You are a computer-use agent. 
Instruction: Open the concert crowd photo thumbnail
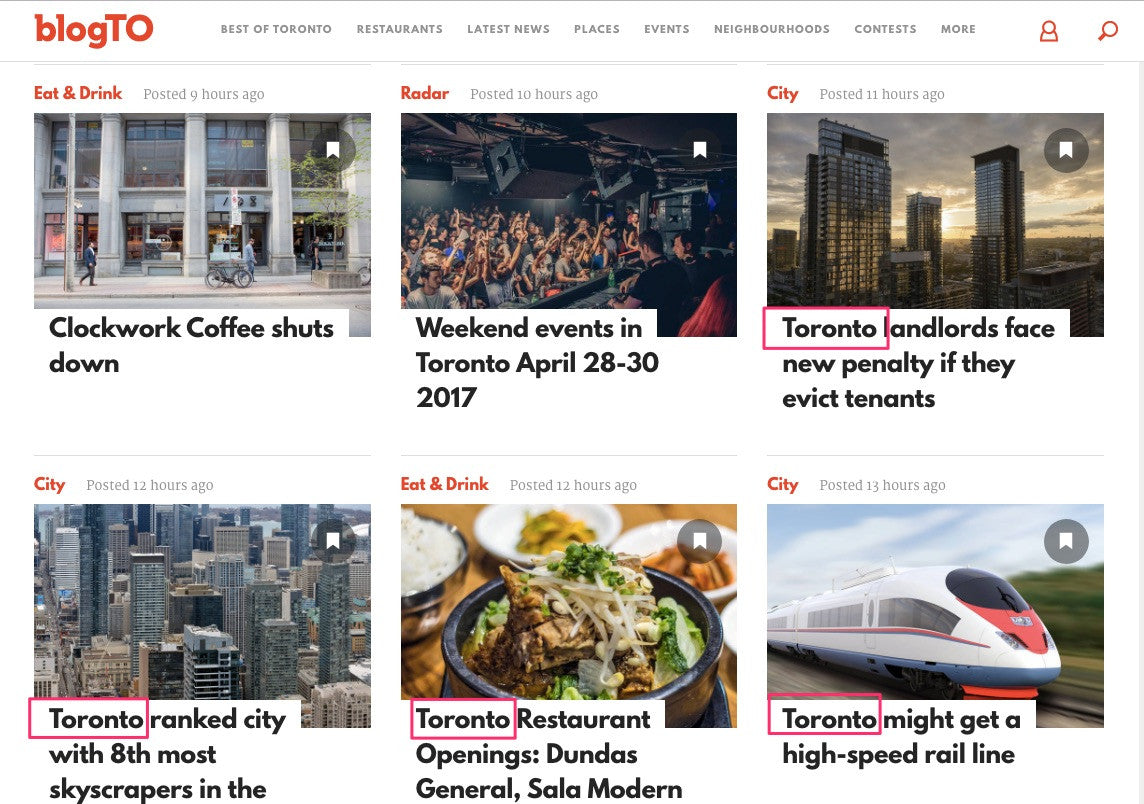568,225
